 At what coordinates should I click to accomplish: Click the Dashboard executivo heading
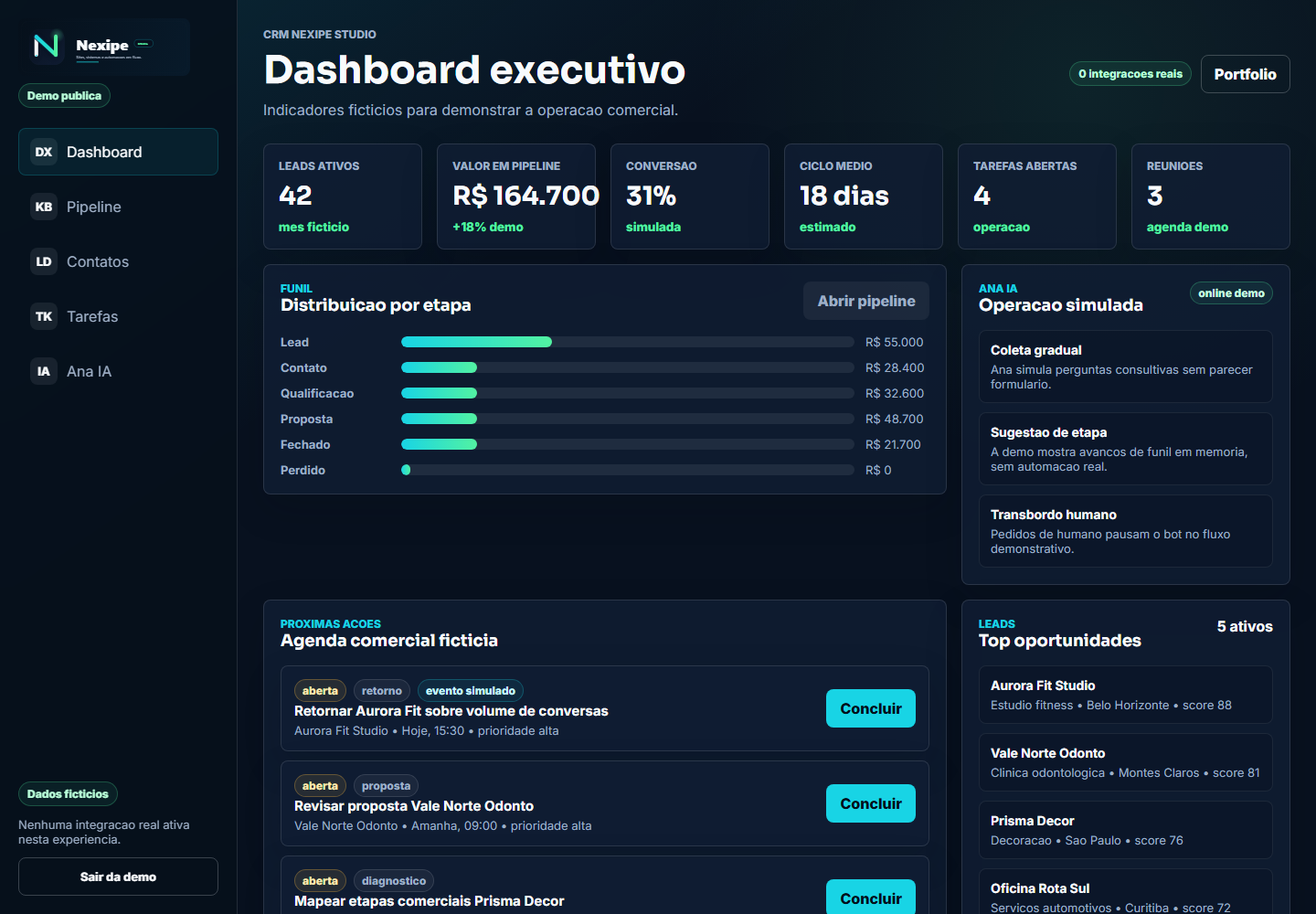[474, 69]
